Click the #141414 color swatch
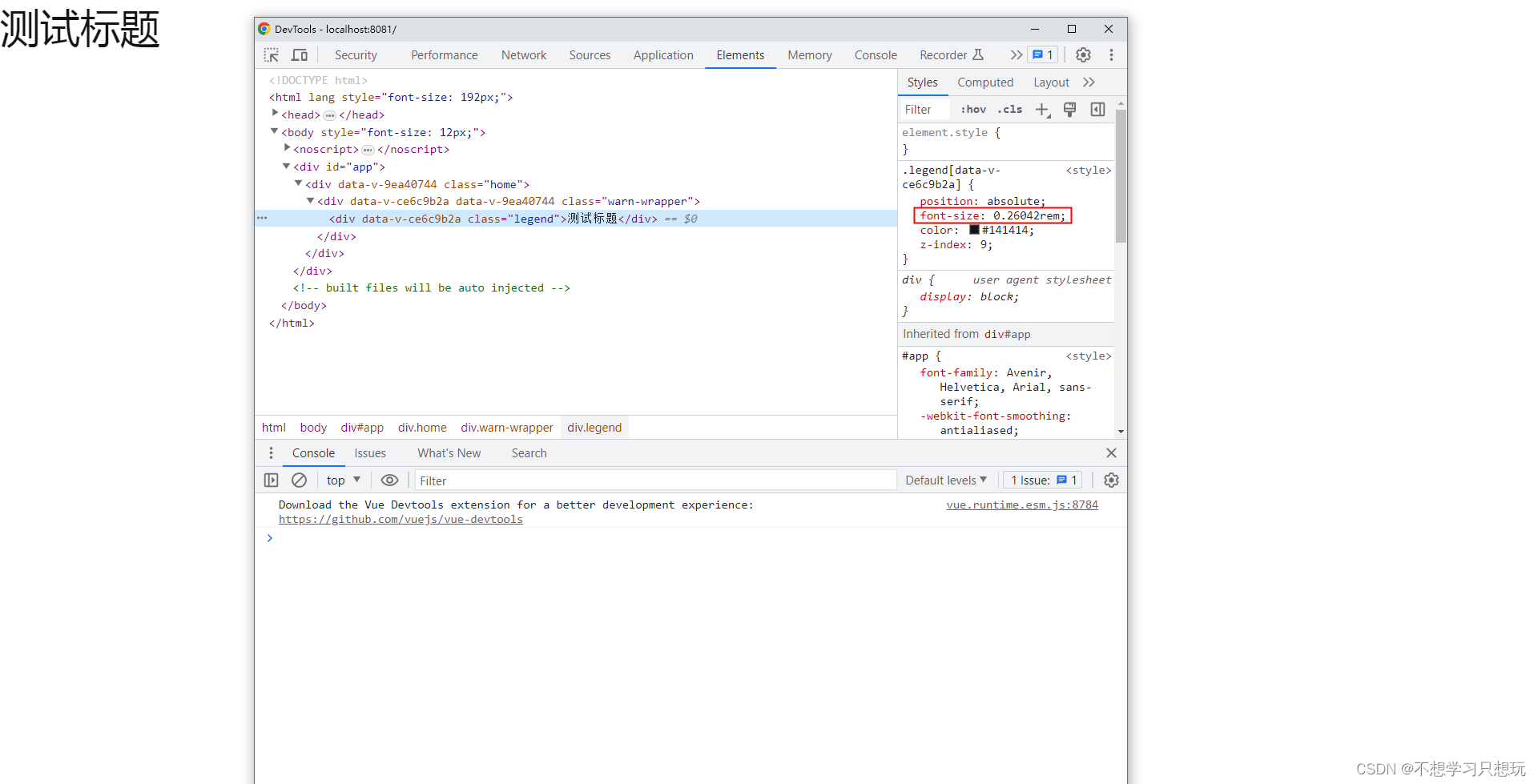Image resolution: width=1538 pixels, height=784 pixels. 974,230
